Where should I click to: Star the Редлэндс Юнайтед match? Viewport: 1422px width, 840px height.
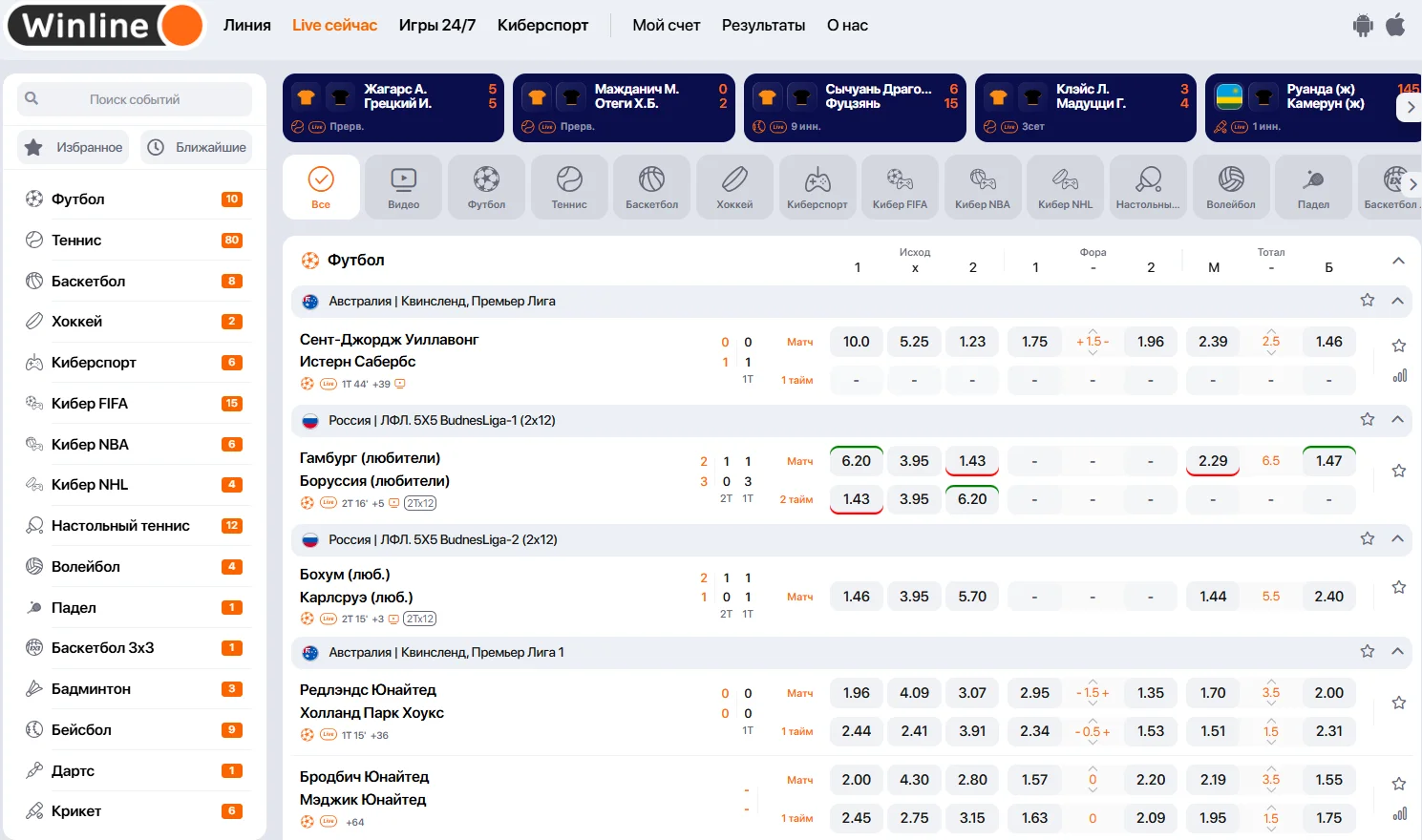[1399, 703]
